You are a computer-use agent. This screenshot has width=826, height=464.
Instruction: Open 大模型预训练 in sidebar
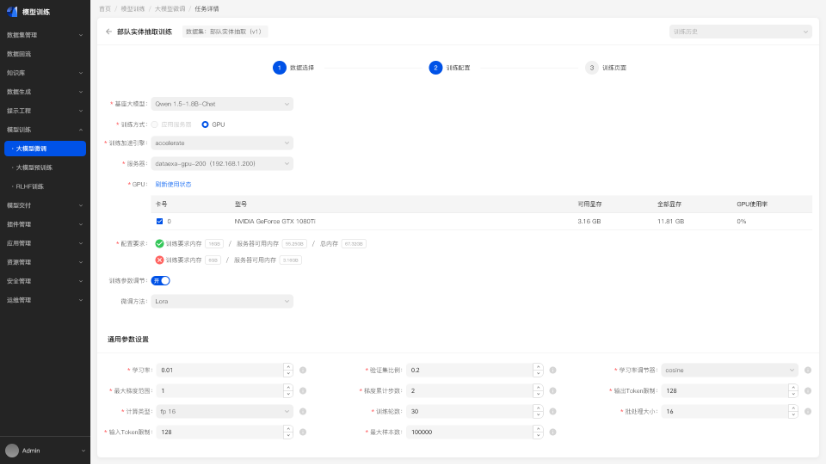[35, 167]
